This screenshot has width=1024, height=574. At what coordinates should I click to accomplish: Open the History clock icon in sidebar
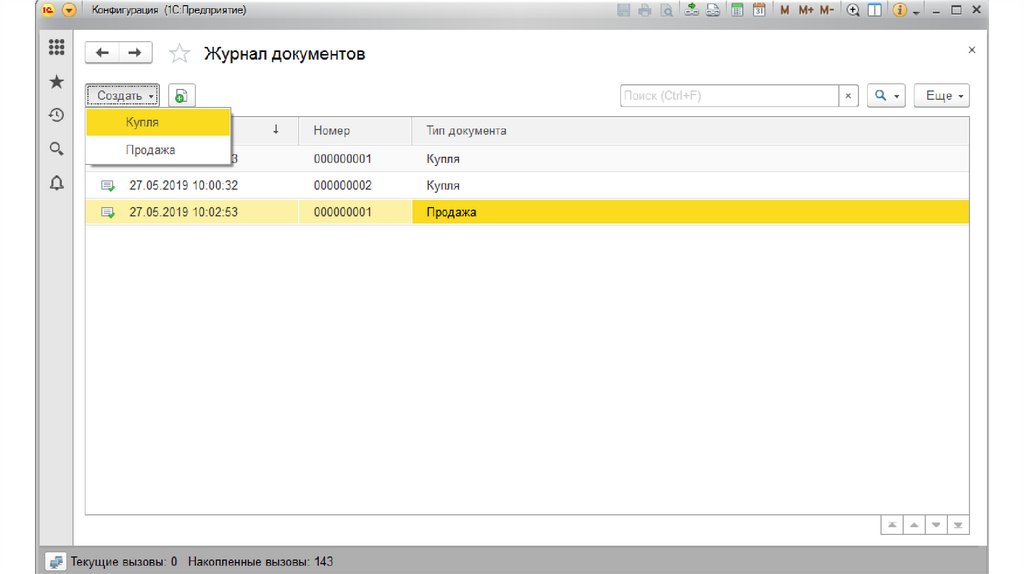pos(57,115)
